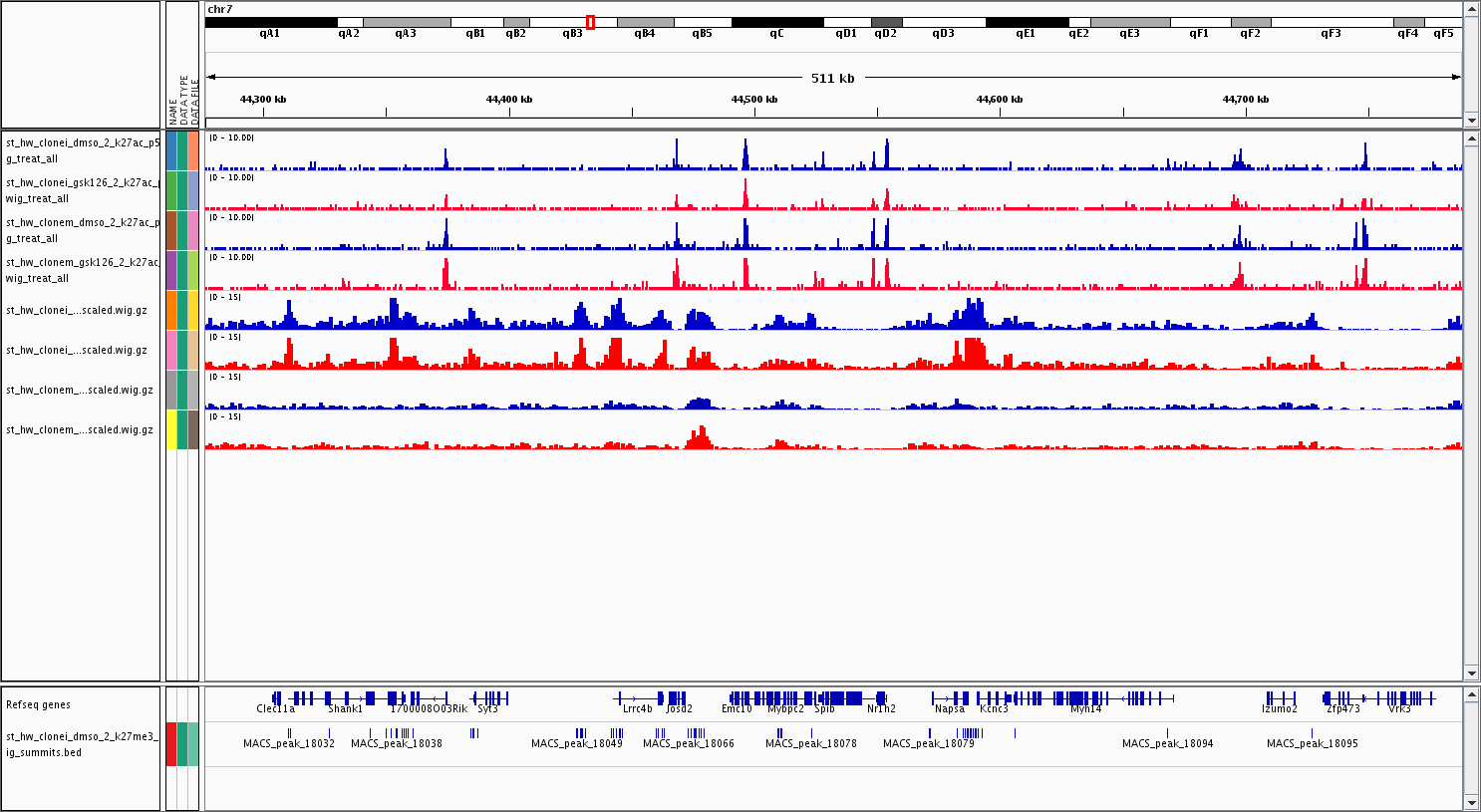Select the Refseq genes track label
Image resolution: width=1481 pixels, height=812 pixels.
click(38, 704)
